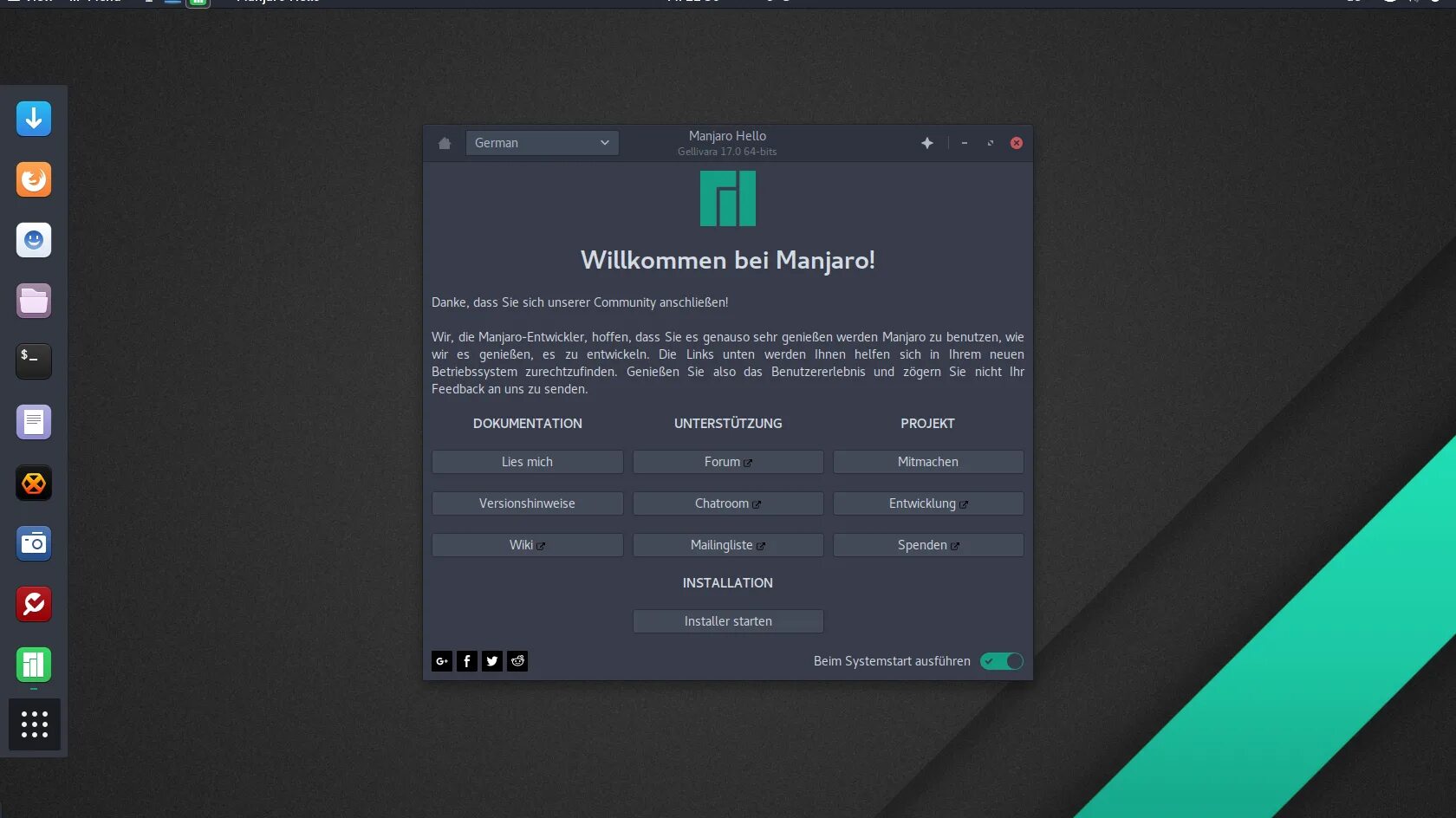Viewport: 1456px width, 818px height.
Task: Open the Forum support button
Action: [728, 462]
